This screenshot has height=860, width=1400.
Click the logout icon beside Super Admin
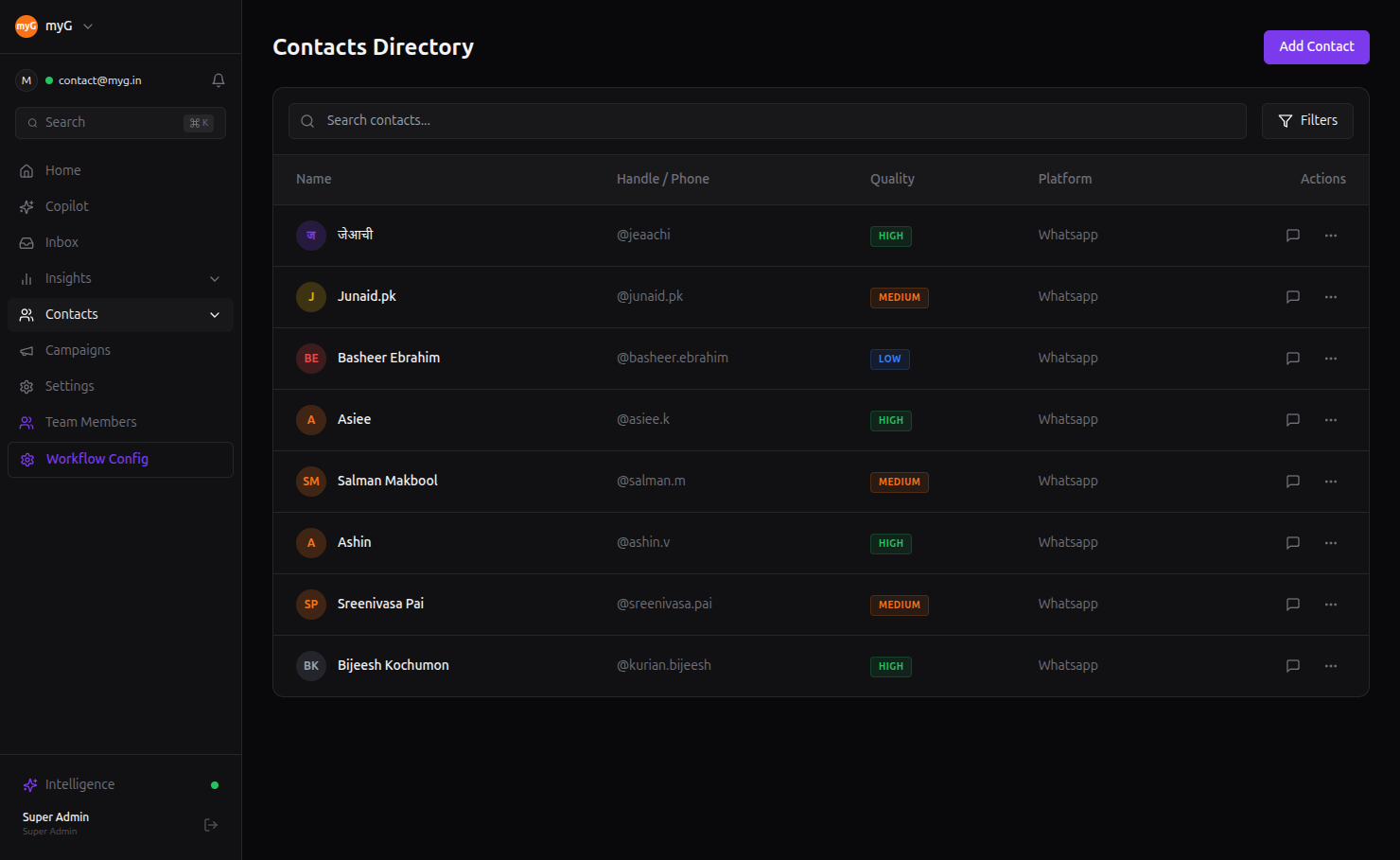[x=211, y=825]
